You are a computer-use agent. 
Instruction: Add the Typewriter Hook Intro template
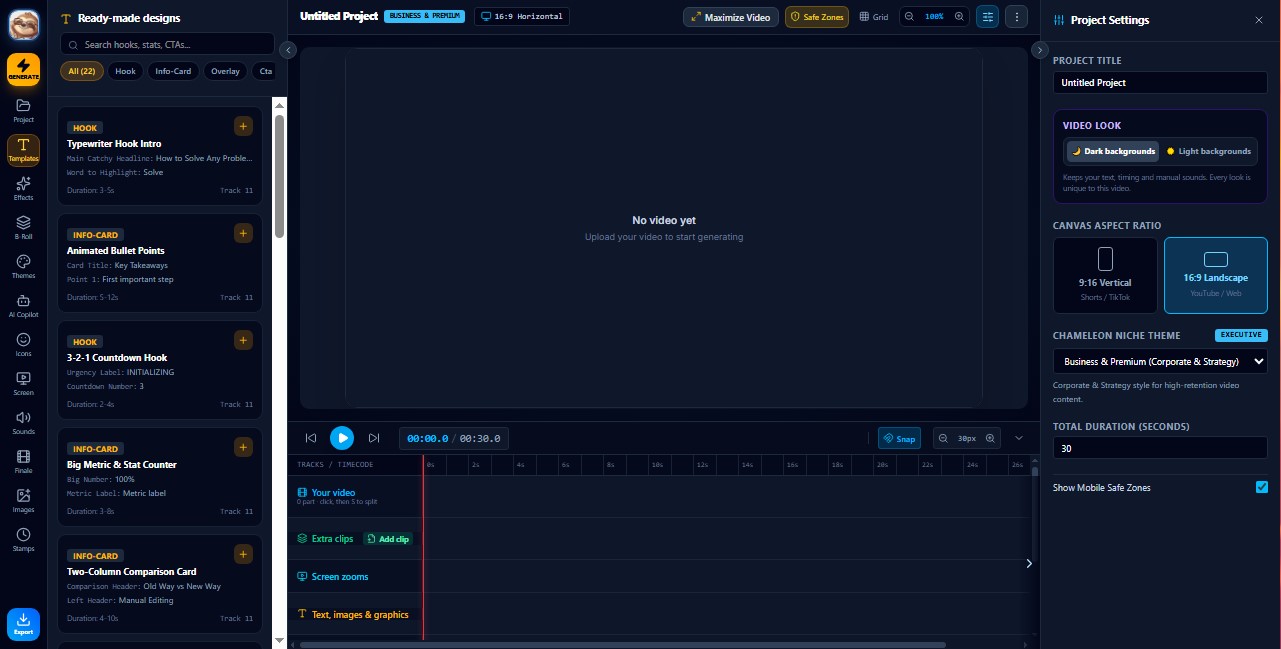[243, 126]
